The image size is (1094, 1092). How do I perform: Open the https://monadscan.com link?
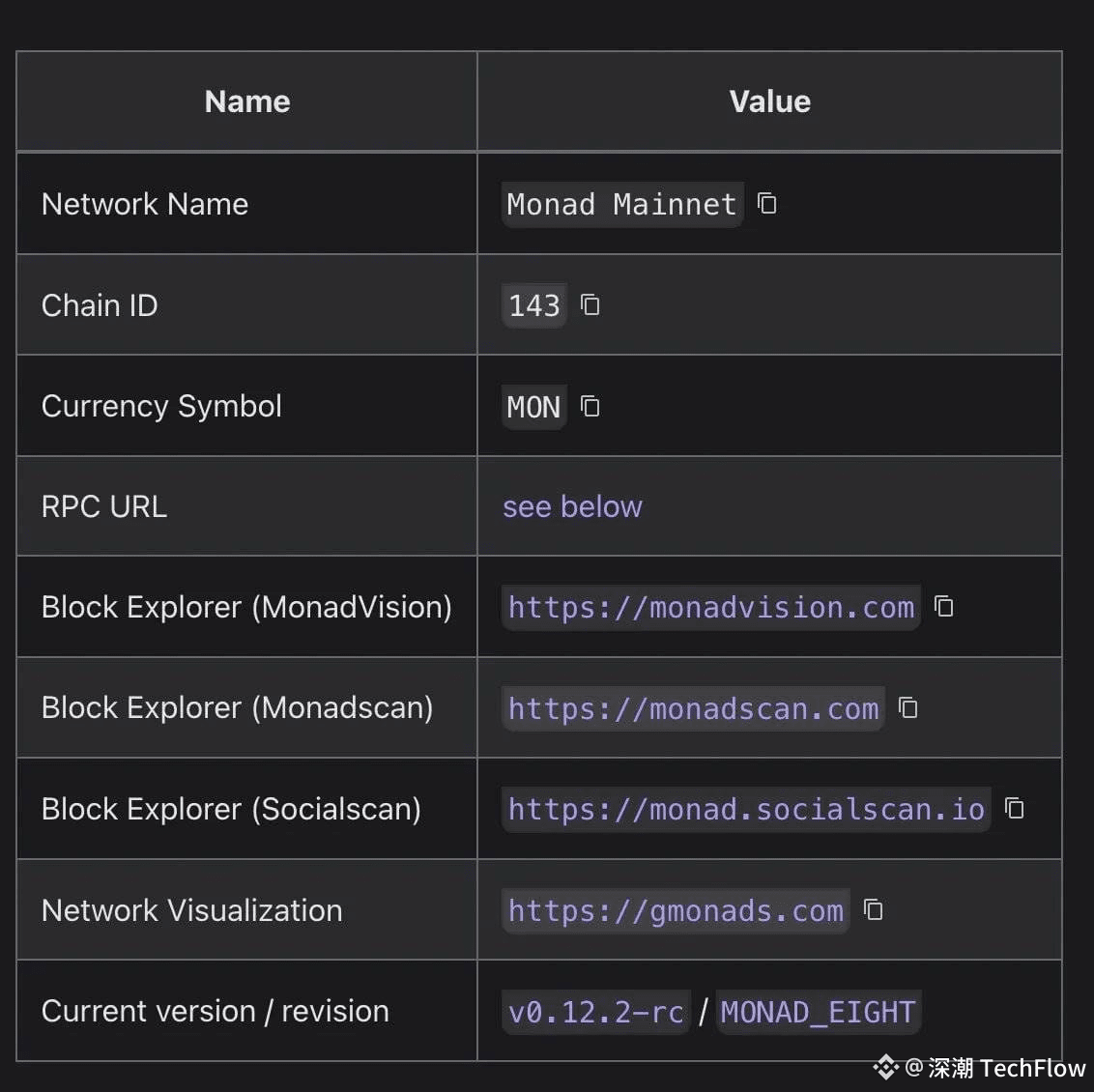pos(693,709)
